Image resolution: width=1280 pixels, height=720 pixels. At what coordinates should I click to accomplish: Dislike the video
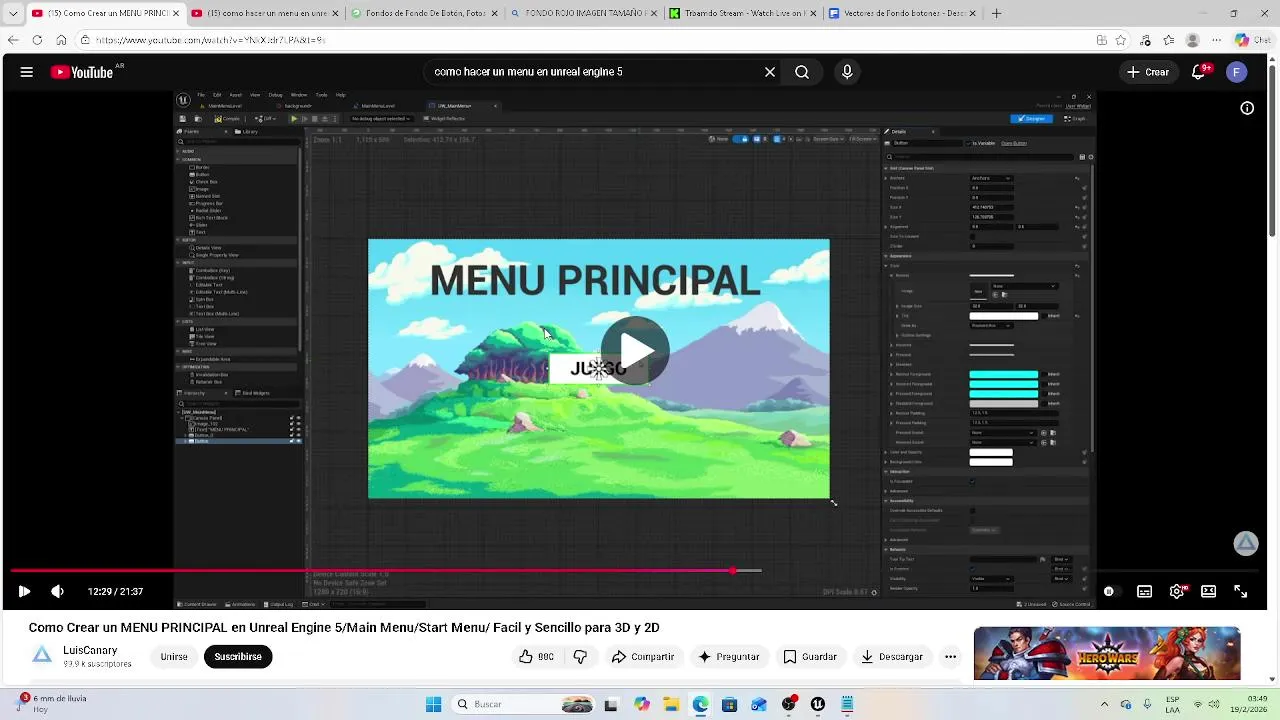click(x=580, y=657)
